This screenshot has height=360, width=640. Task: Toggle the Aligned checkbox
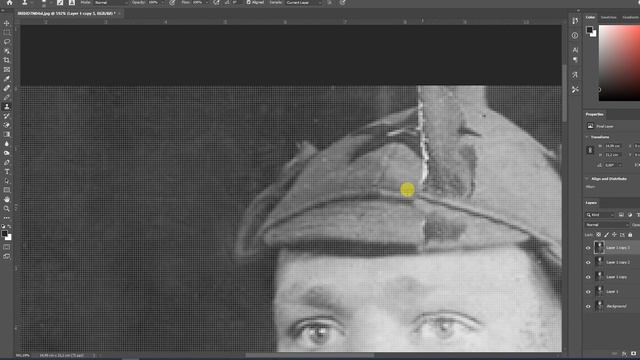(x=248, y=2)
